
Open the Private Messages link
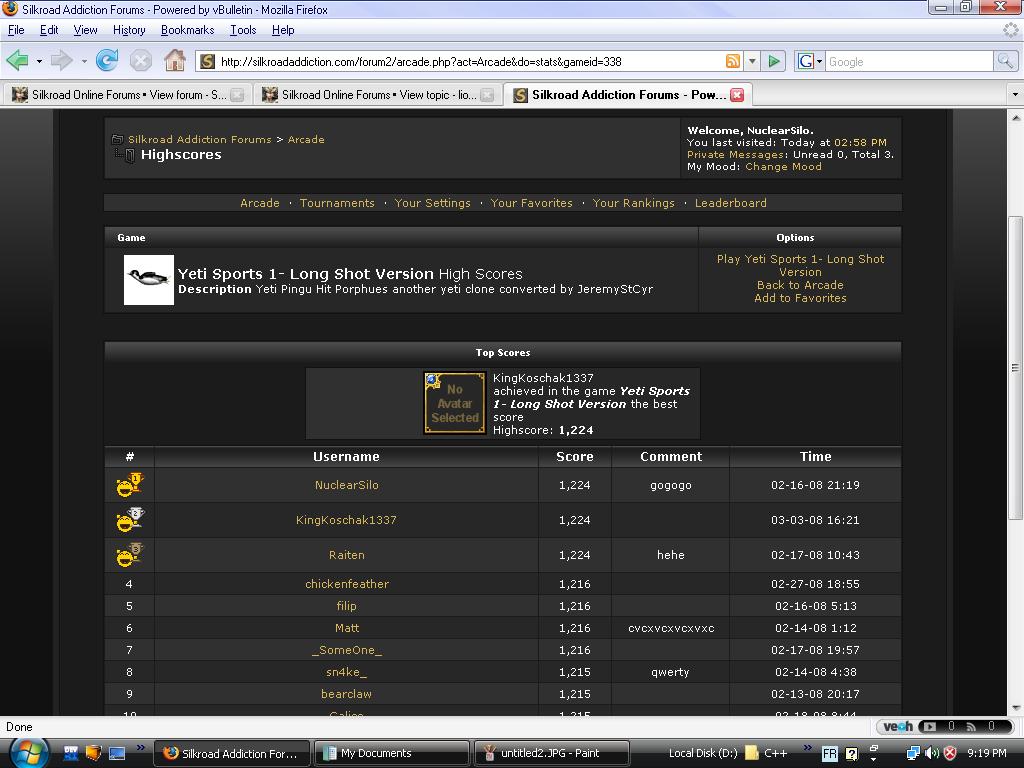point(736,155)
